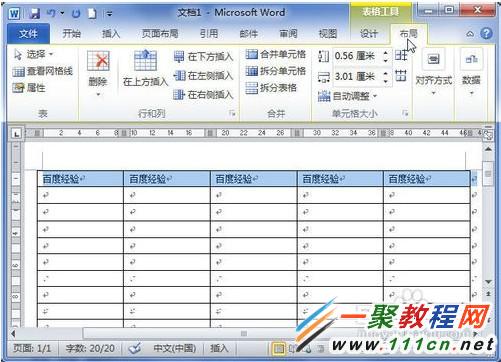Expand the 自动调整 AutoFit dropdown
The image size is (501, 362).
coord(347,96)
